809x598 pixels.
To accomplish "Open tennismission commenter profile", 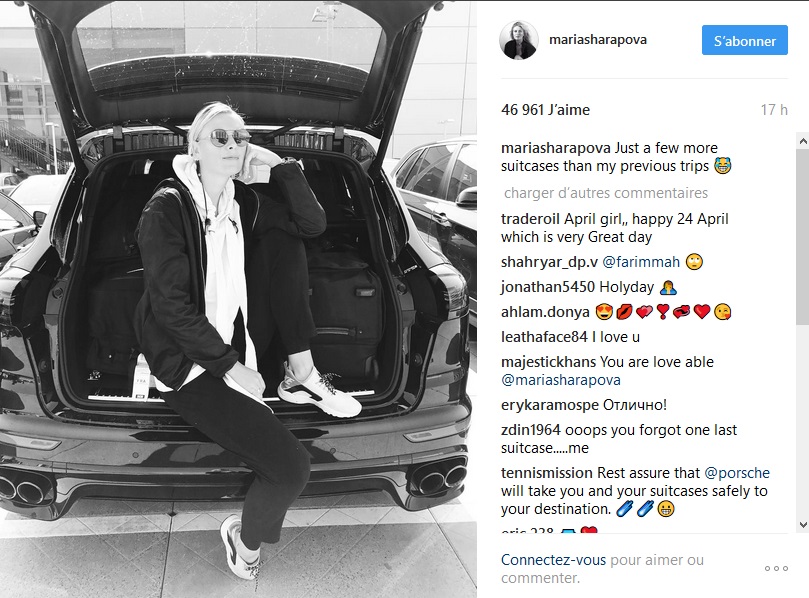I will [546, 473].
